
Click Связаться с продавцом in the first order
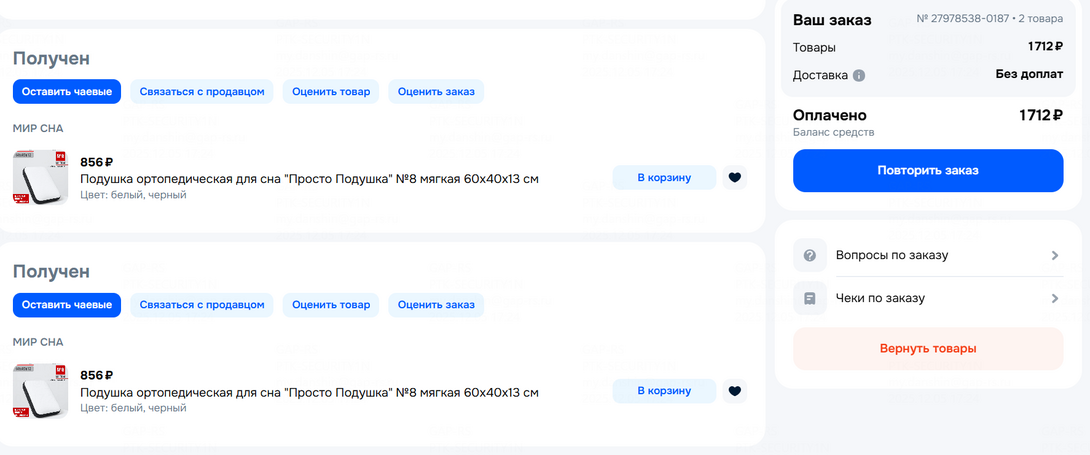202,91
